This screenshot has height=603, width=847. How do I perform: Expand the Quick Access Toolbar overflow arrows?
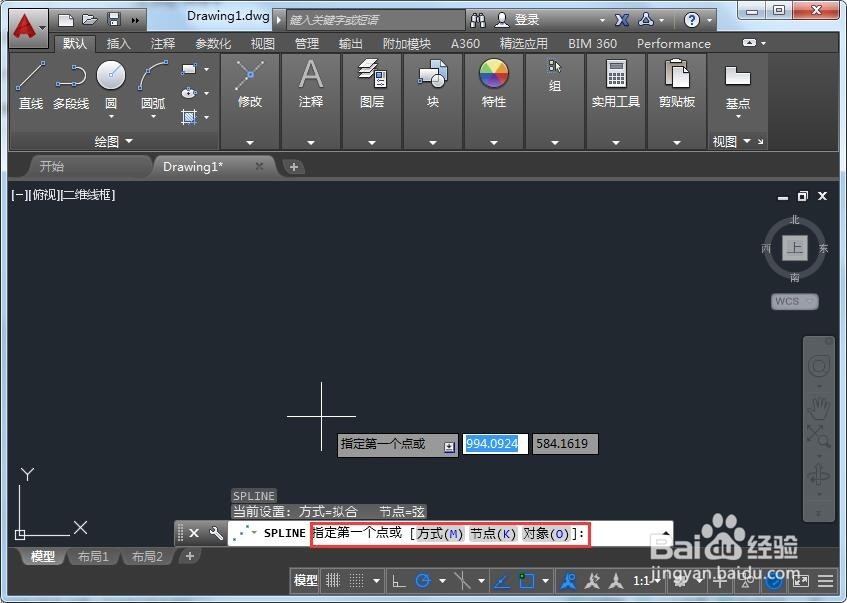pos(135,21)
